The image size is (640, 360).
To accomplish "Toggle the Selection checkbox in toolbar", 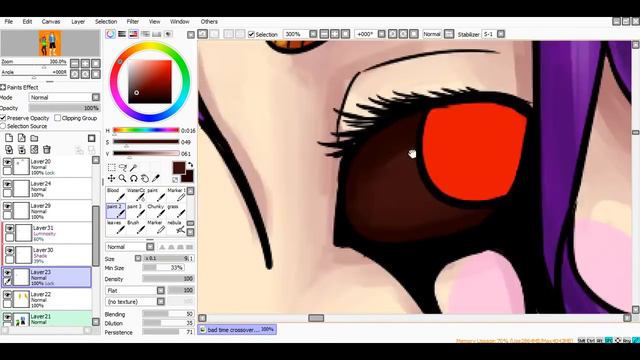I will [x=251, y=34].
